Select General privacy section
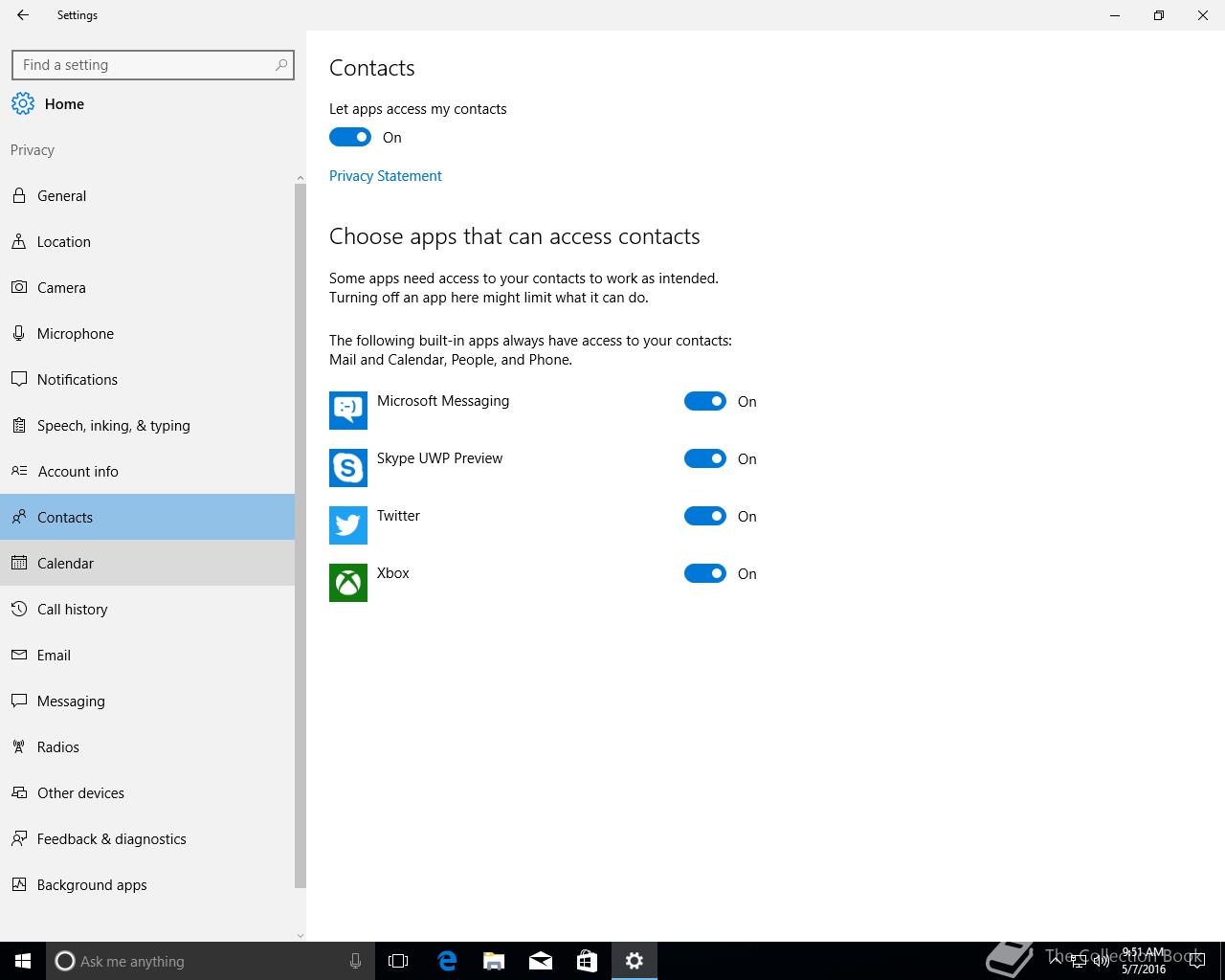Screen dimensions: 1225x980 click(x=147, y=195)
